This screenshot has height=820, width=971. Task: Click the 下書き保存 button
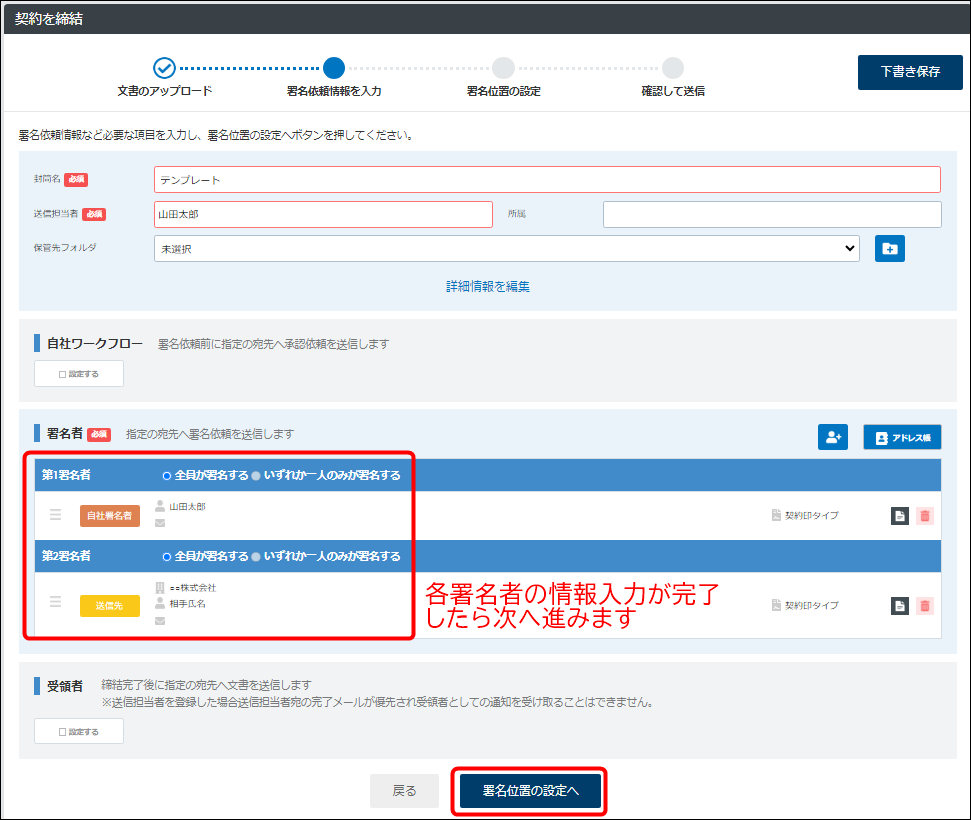(910, 72)
